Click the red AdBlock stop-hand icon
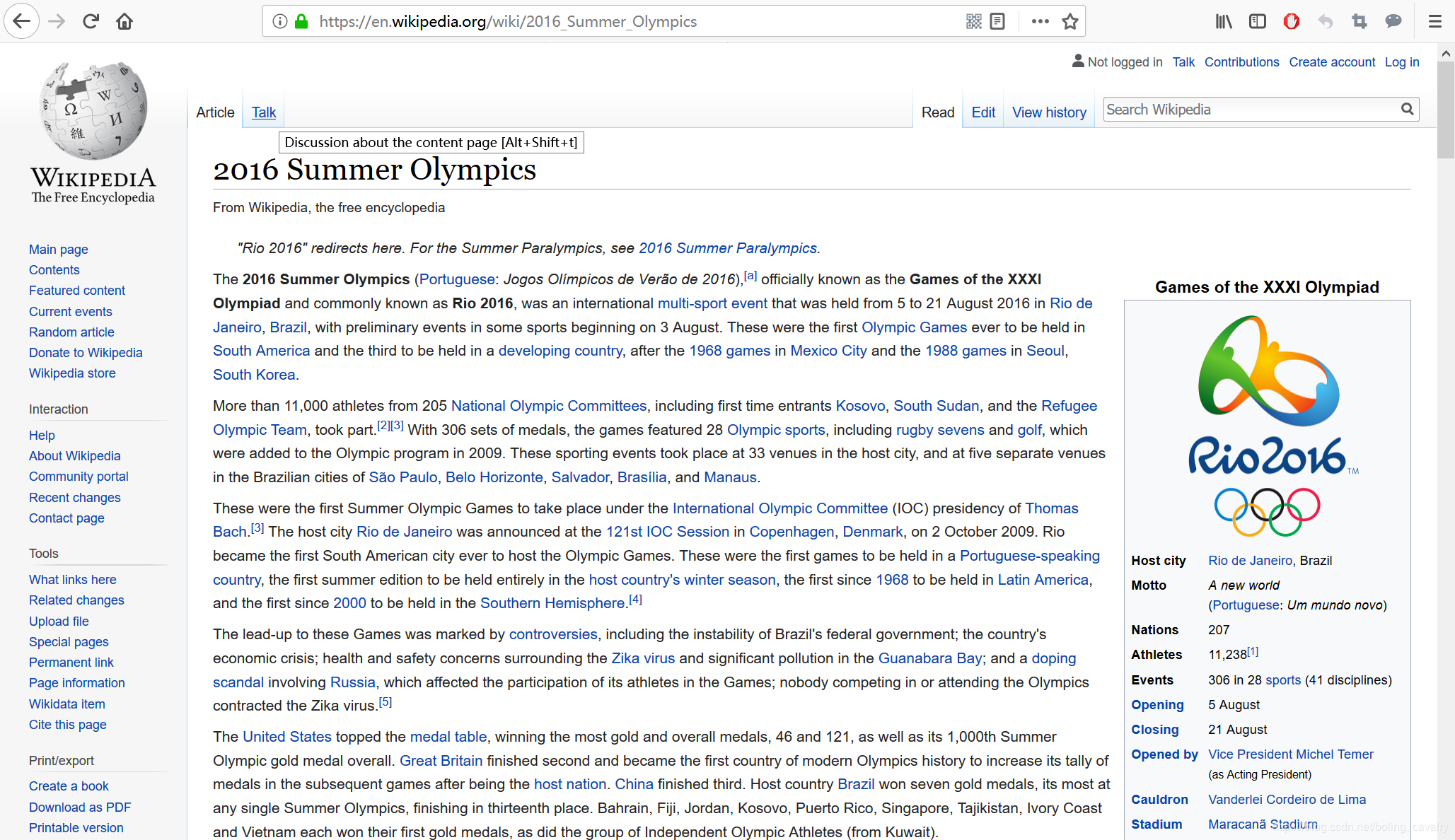The width and height of the screenshot is (1455, 840). pos(1292,21)
